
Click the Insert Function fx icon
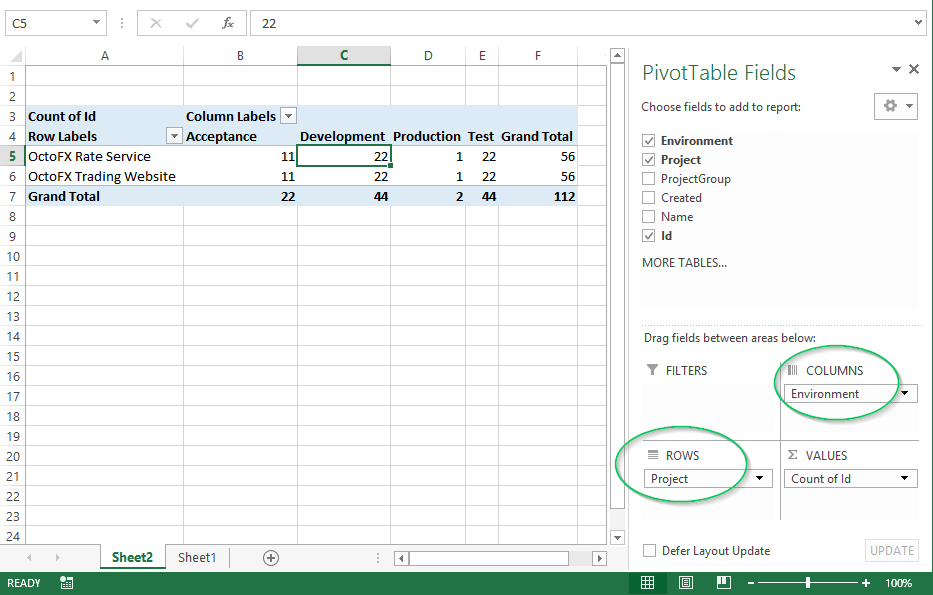click(x=228, y=23)
